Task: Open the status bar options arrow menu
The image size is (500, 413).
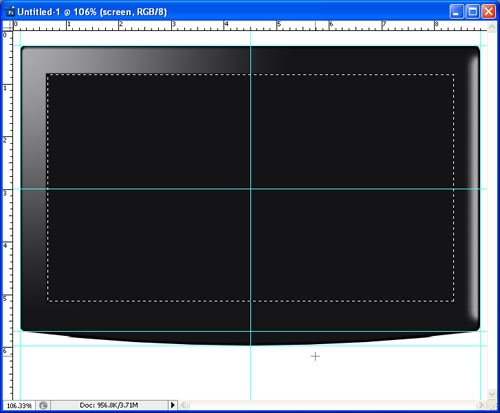Action: point(173,405)
